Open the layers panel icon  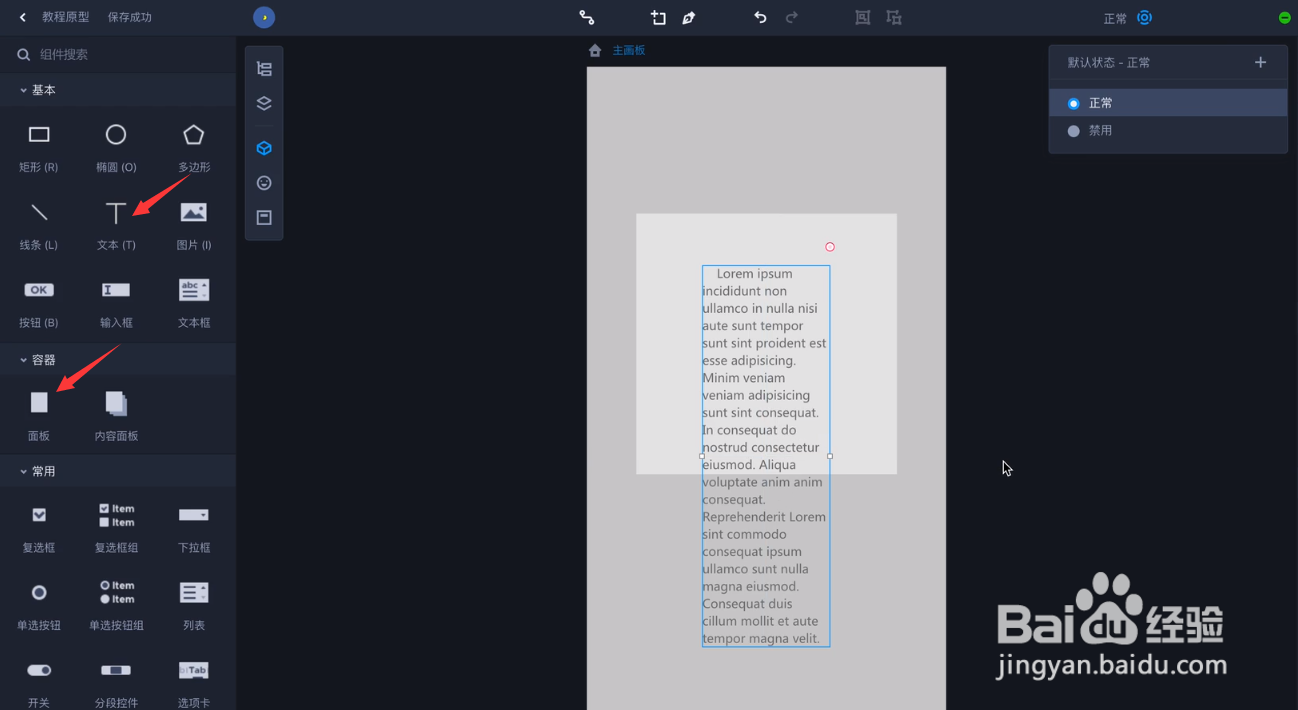[x=264, y=103]
